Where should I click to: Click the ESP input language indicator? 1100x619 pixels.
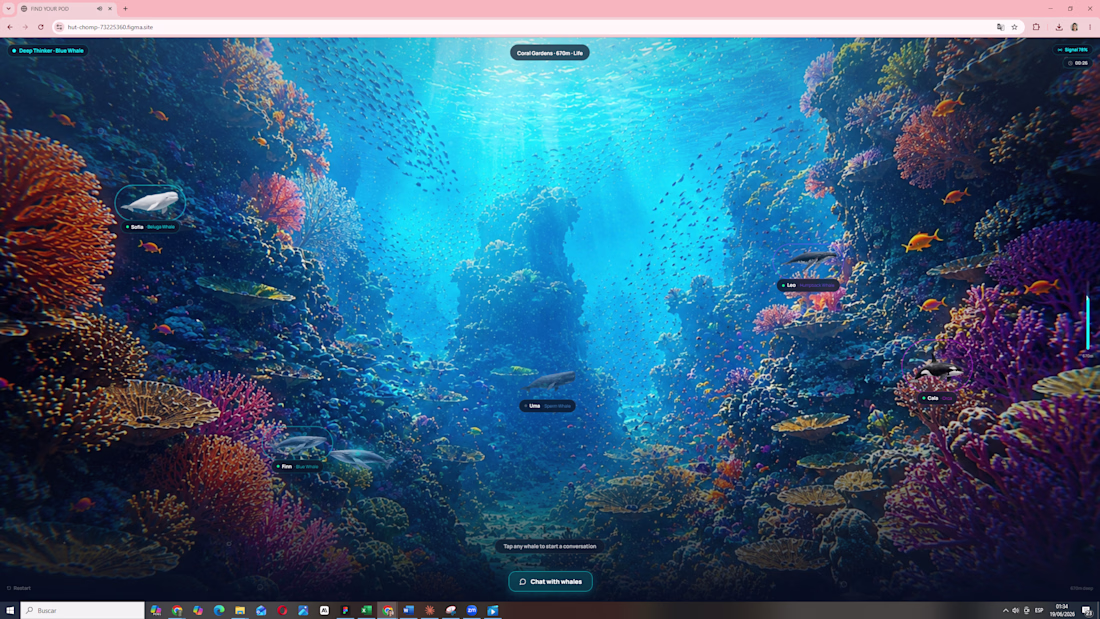tap(1039, 611)
